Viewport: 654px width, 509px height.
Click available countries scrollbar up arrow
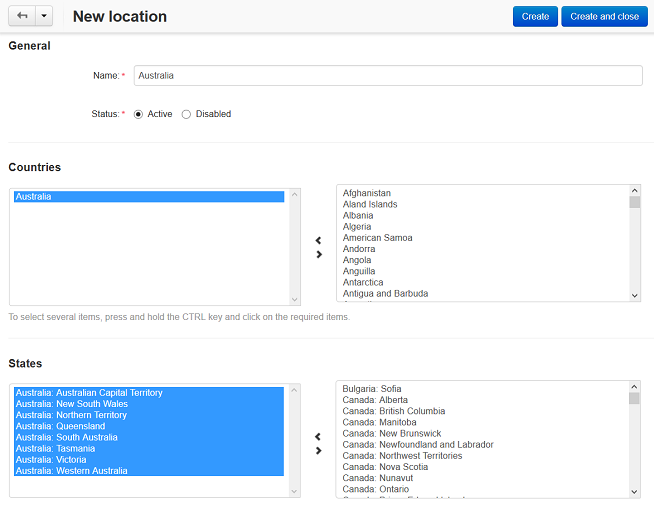pos(634,191)
